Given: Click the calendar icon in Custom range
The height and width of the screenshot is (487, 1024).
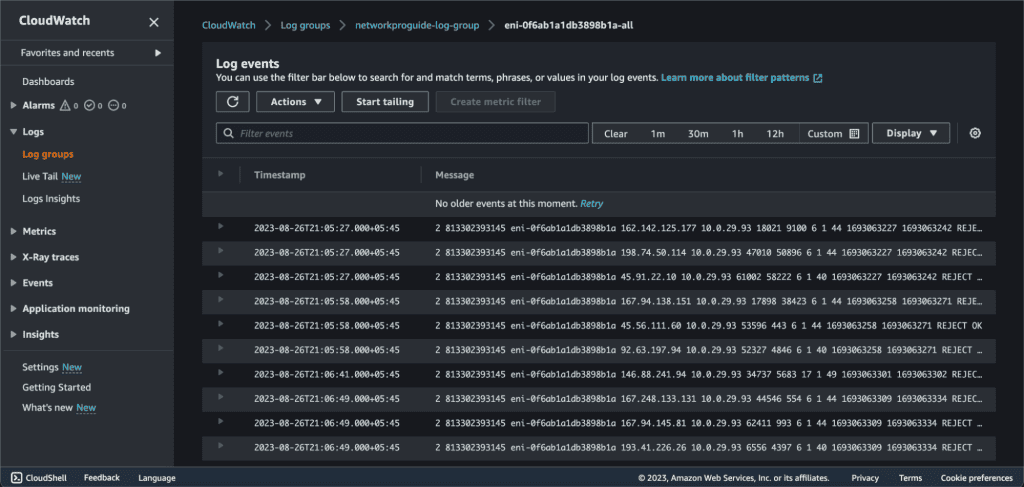Looking at the screenshot, I should click(x=854, y=134).
